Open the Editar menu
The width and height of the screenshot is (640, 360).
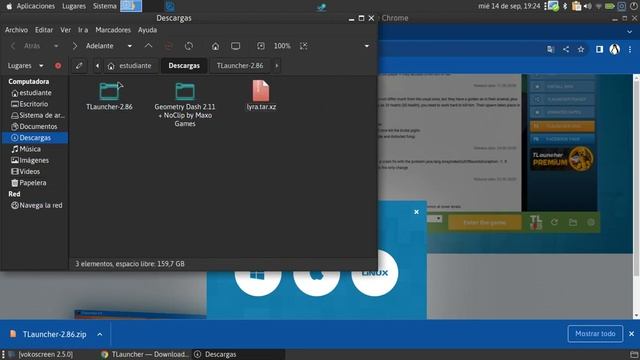click(x=44, y=30)
